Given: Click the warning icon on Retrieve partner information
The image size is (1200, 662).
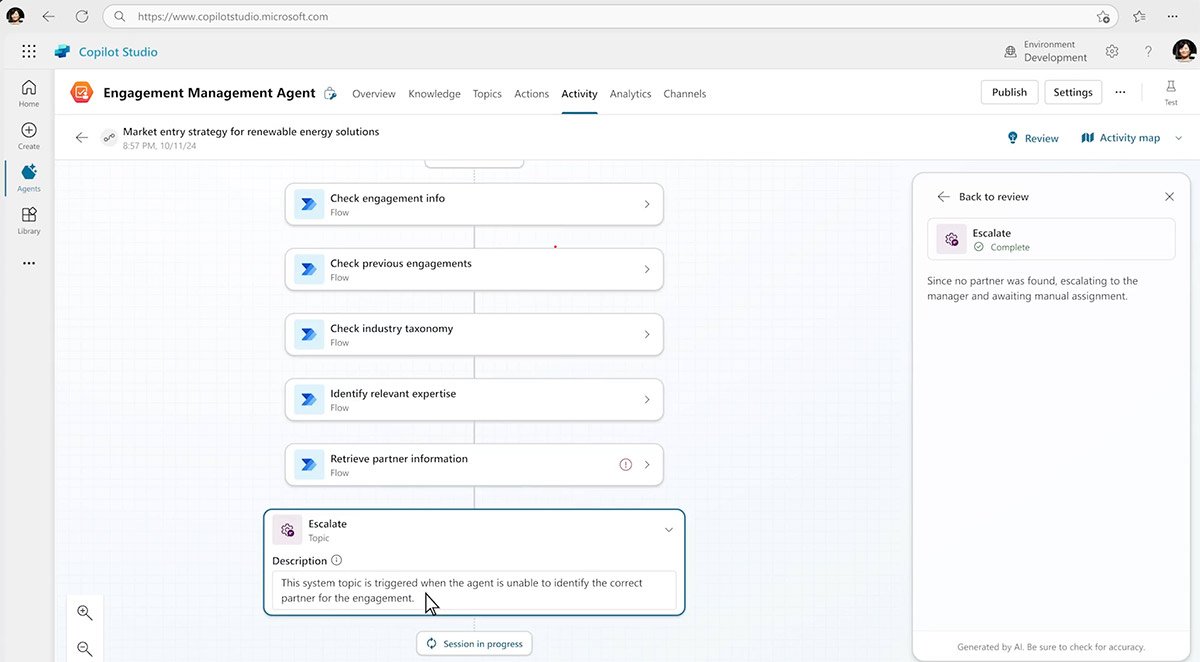Looking at the screenshot, I should click(625, 465).
